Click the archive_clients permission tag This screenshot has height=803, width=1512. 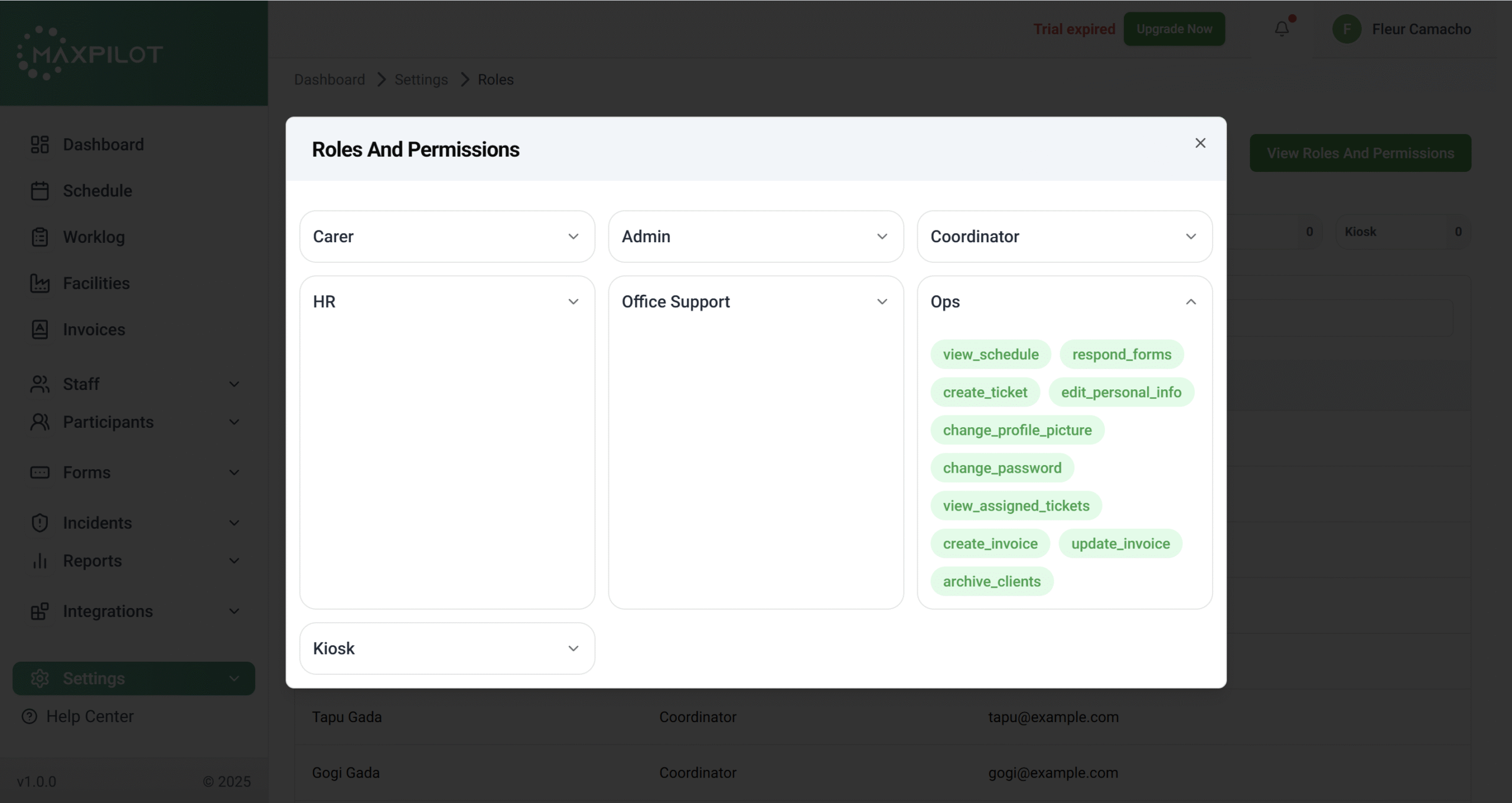click(x=991, y=581)
